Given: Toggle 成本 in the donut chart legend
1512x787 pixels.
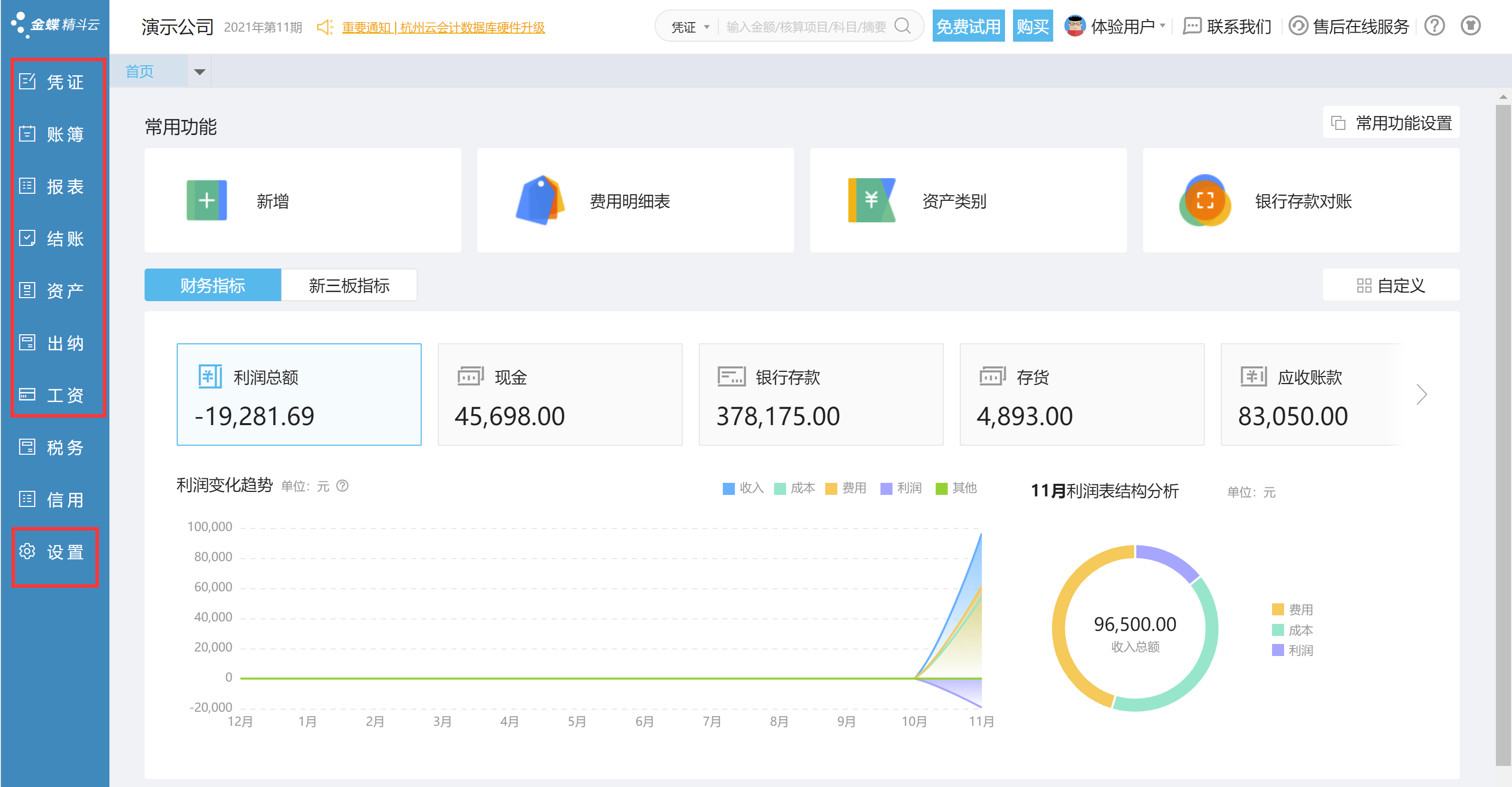Looking at the screenshot, I should point(1293,630).
